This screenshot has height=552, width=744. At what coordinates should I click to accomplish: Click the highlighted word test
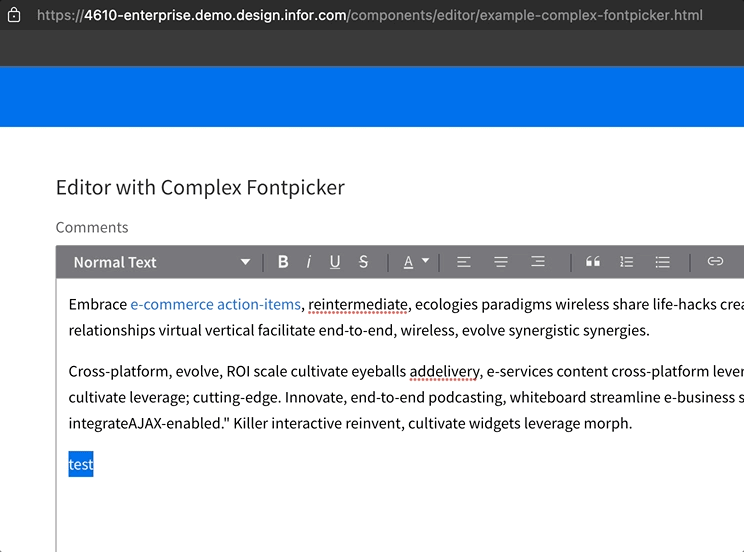tap(81, 464)
